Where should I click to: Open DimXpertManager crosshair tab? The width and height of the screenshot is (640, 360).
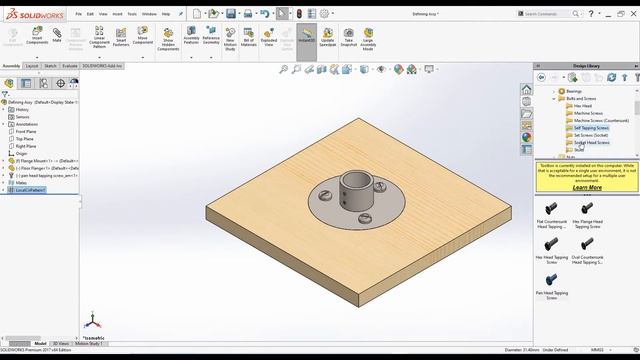coord(60,84)
